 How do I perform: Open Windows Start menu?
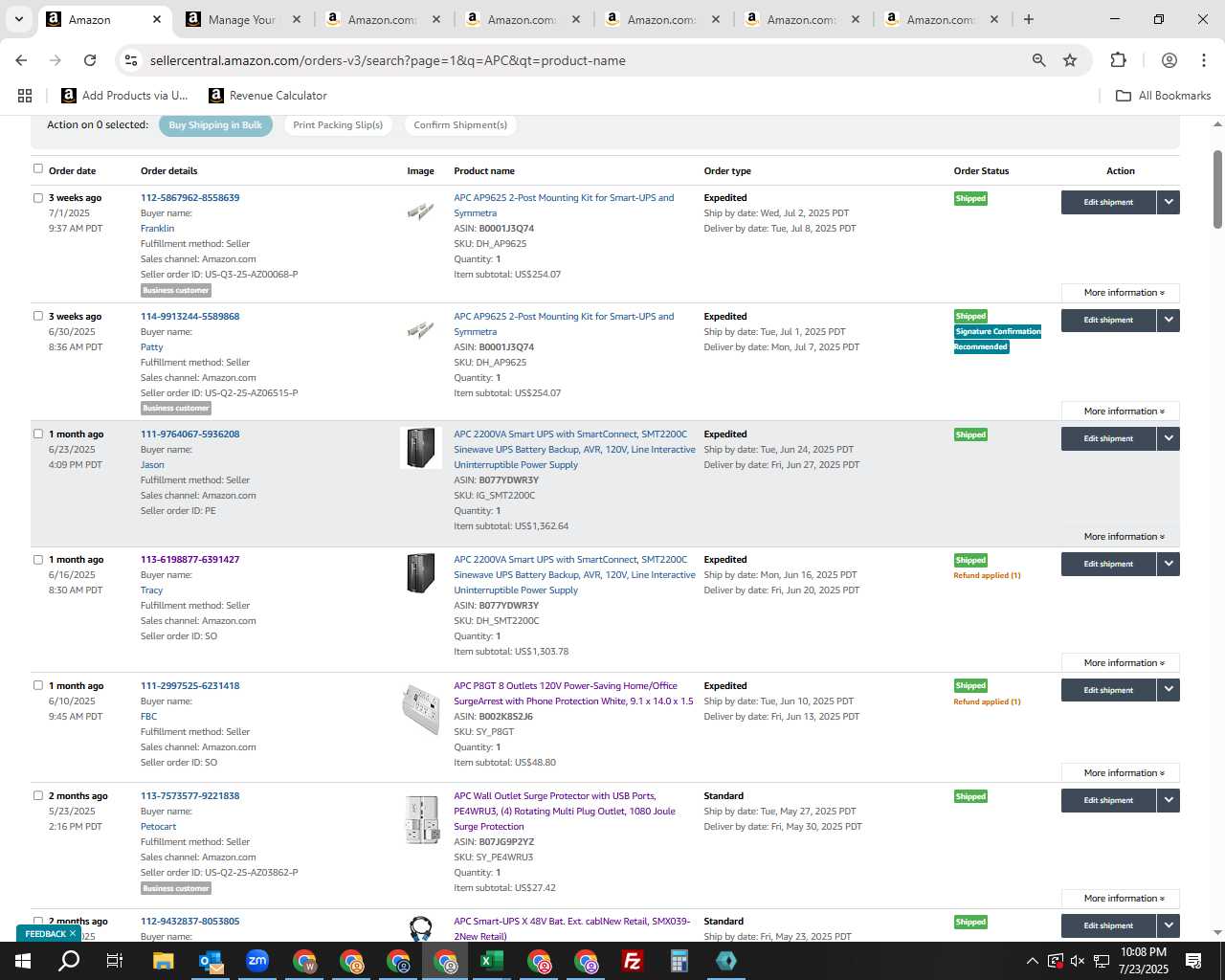(x=23, y=961)
